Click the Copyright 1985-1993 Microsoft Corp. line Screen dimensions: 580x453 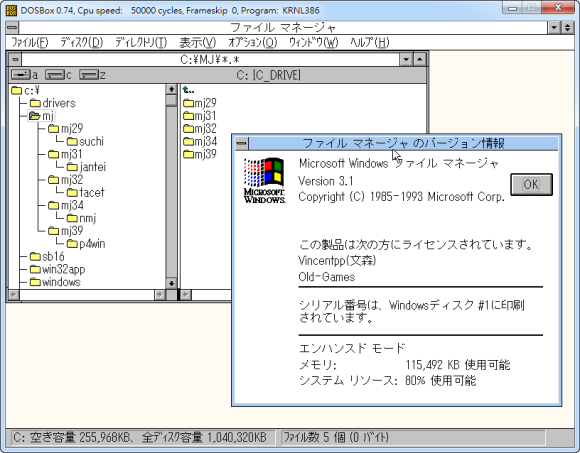(x=401, y=197)
